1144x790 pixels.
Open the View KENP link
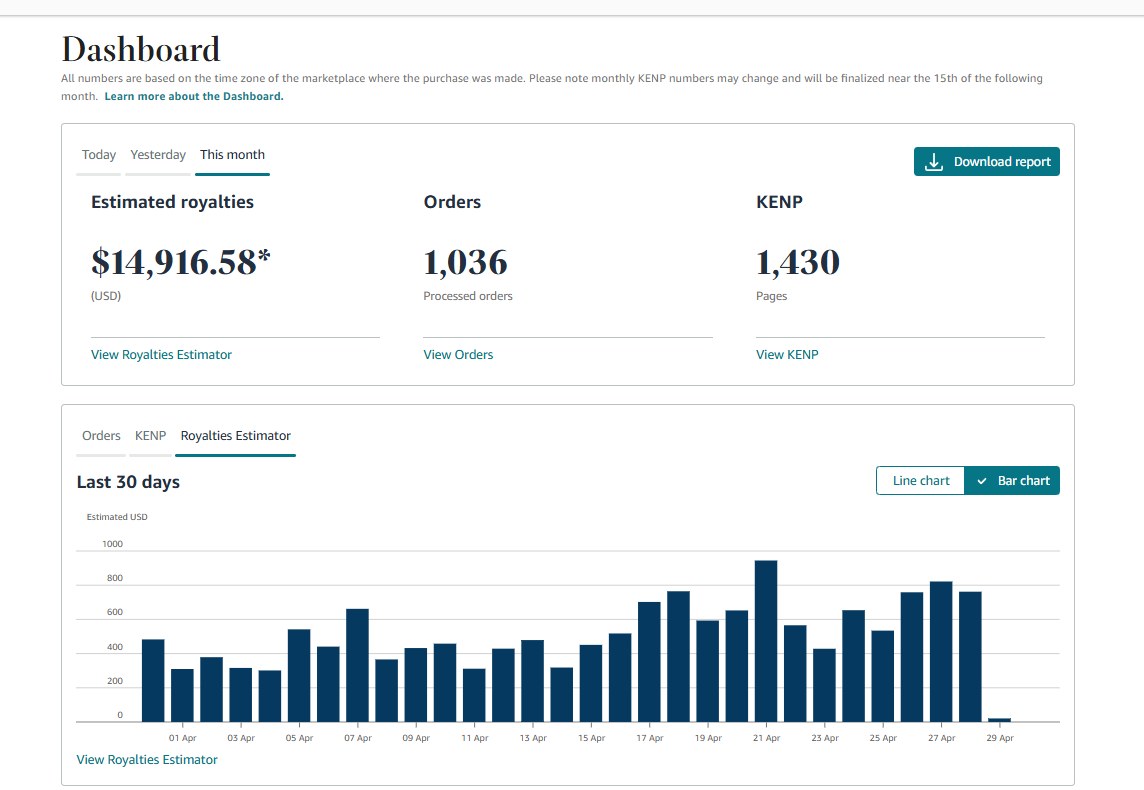[x=787, y=355]
